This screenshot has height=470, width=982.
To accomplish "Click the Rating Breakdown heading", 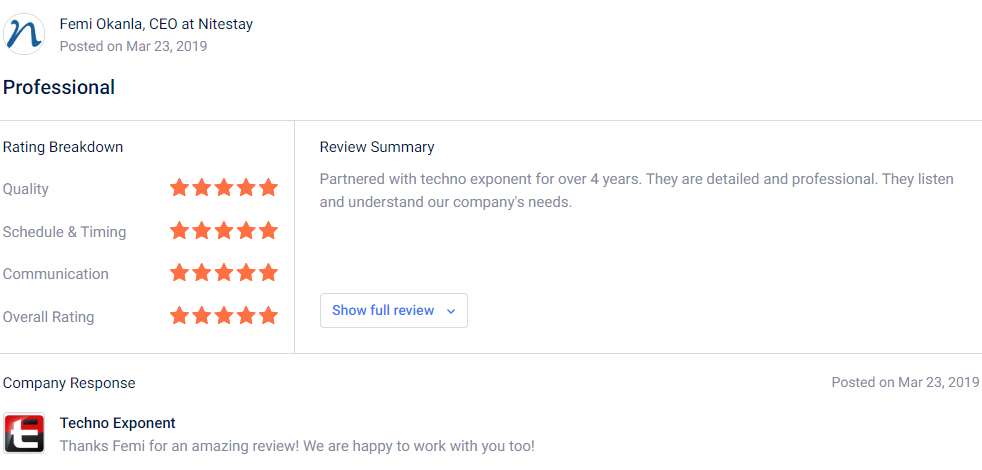I will pos(63,147).
